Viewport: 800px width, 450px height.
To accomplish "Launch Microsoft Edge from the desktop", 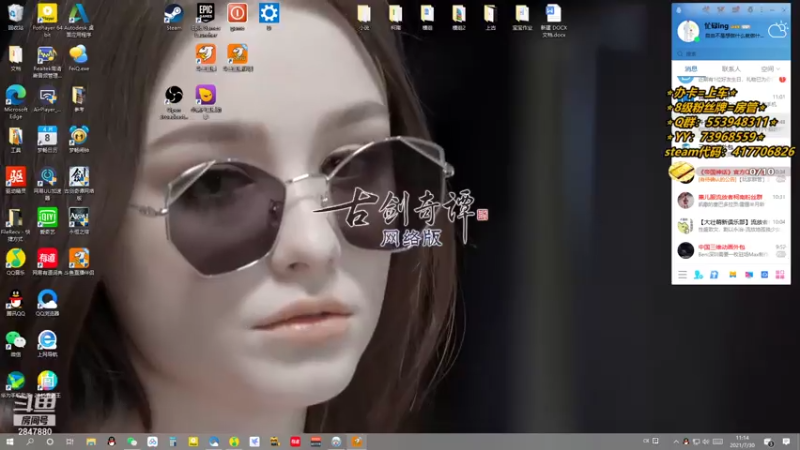I will coord(15,102).
